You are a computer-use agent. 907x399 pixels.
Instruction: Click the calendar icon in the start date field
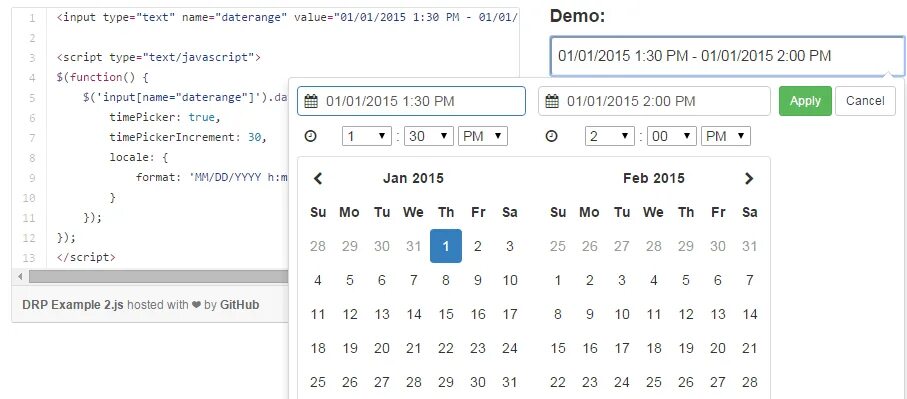[x=311, y=102]
